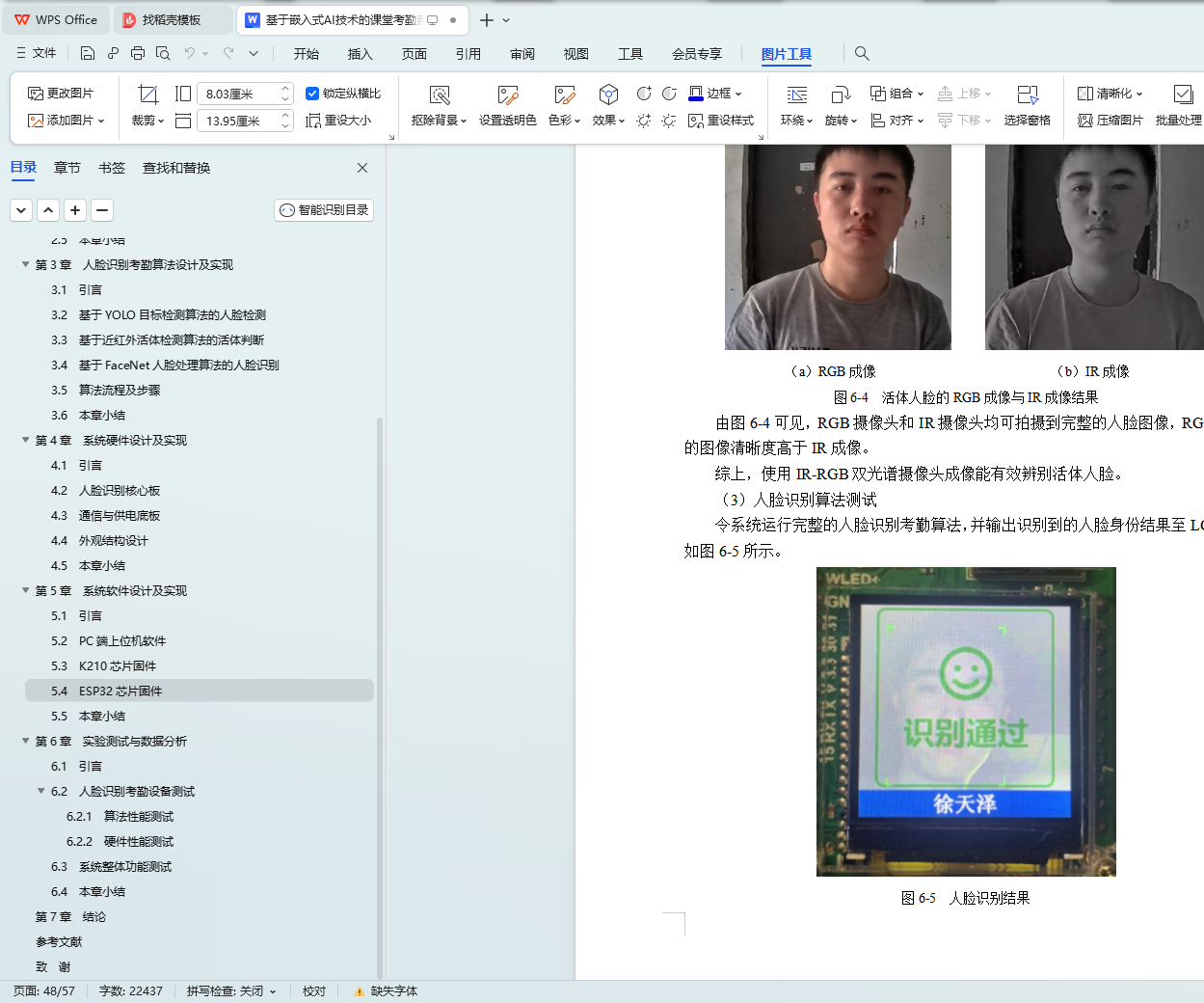Click 重设大小 reset size
1204x1003 pixels.
coord(338,121)
